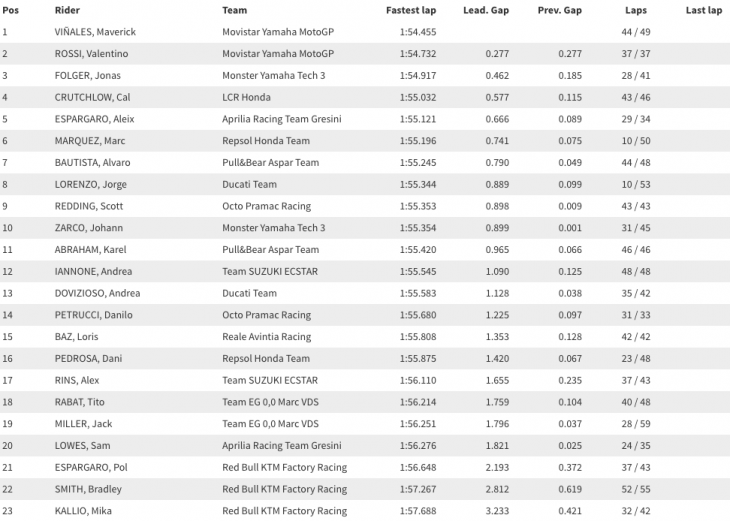Click the Last lap column header
730x521 pixels.
pos(703,11)
